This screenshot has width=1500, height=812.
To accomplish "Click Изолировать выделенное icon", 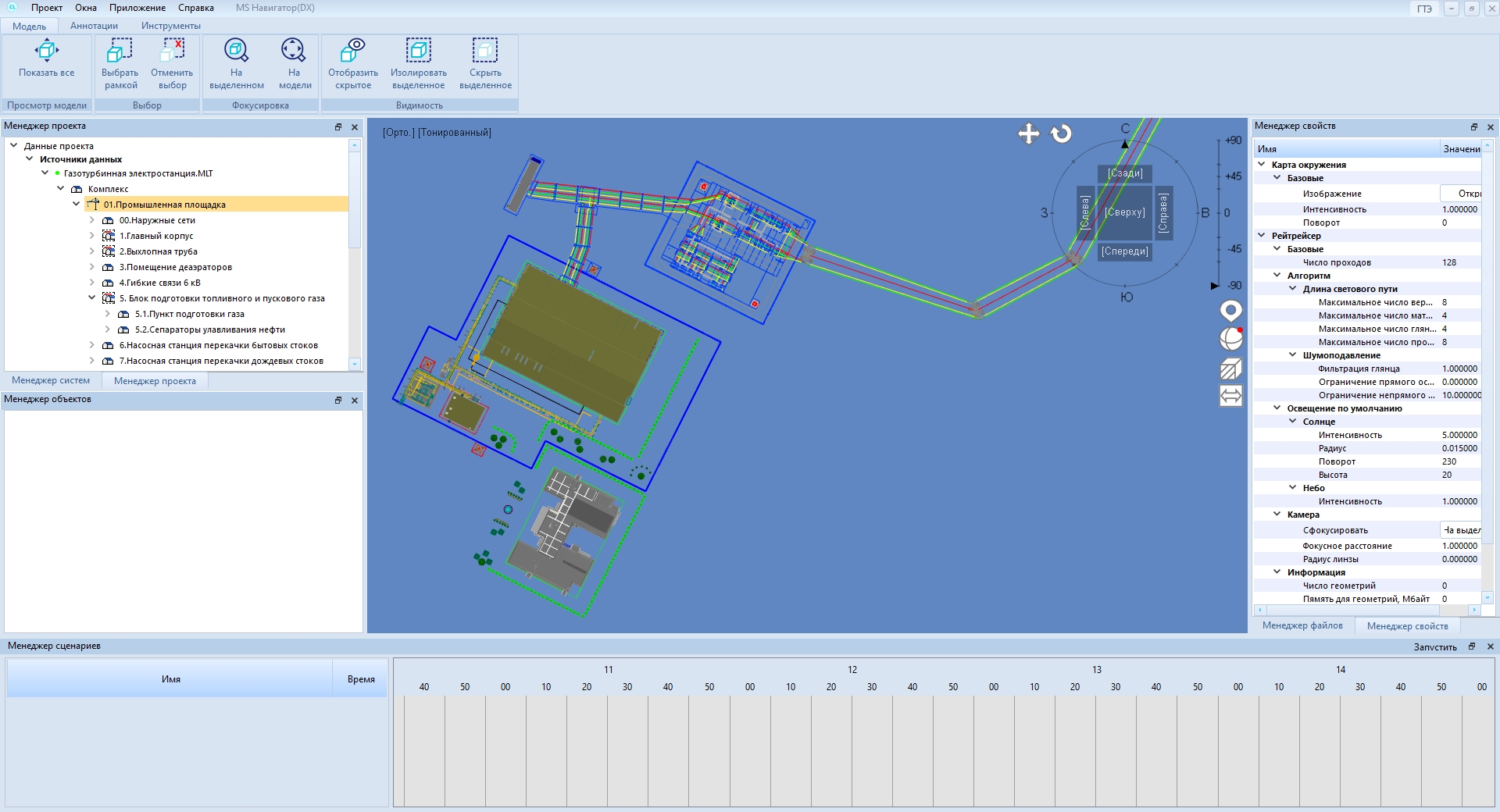I will click(418, 52).
